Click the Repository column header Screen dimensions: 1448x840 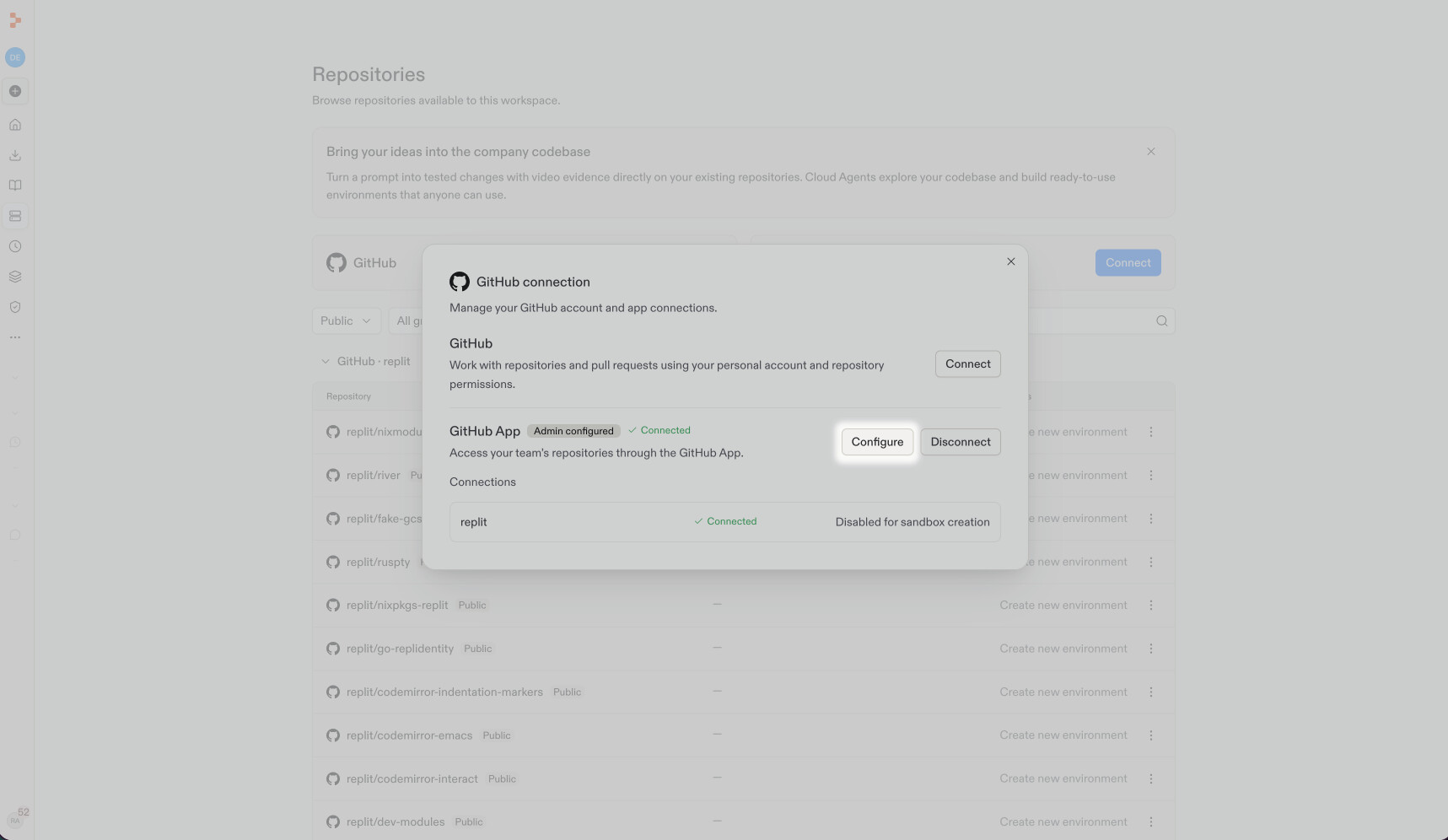pos(348,396)
